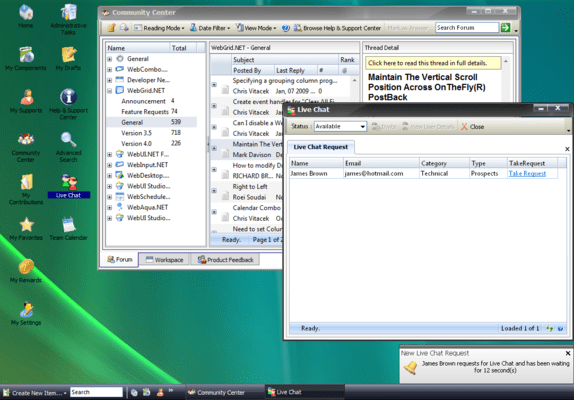Open My Supports desktop icon

click(x=26, y=101)
